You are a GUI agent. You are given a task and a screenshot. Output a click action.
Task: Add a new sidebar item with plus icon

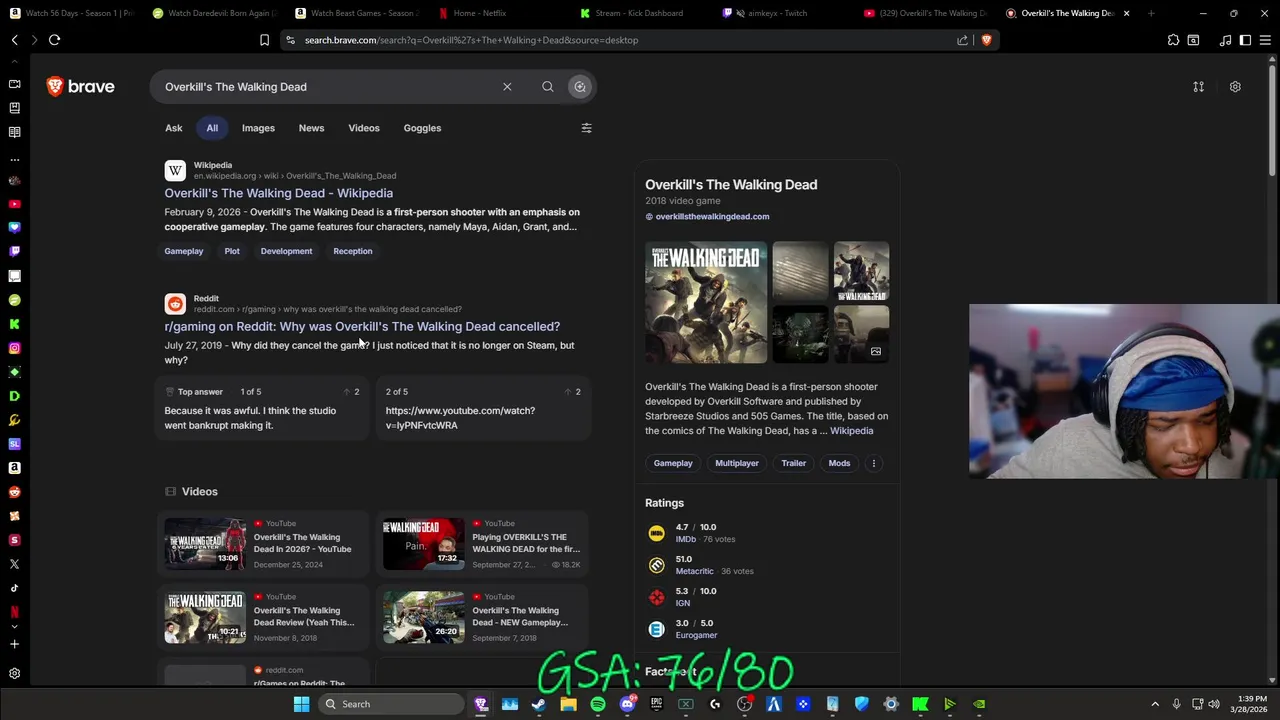(x=14, y=644)
